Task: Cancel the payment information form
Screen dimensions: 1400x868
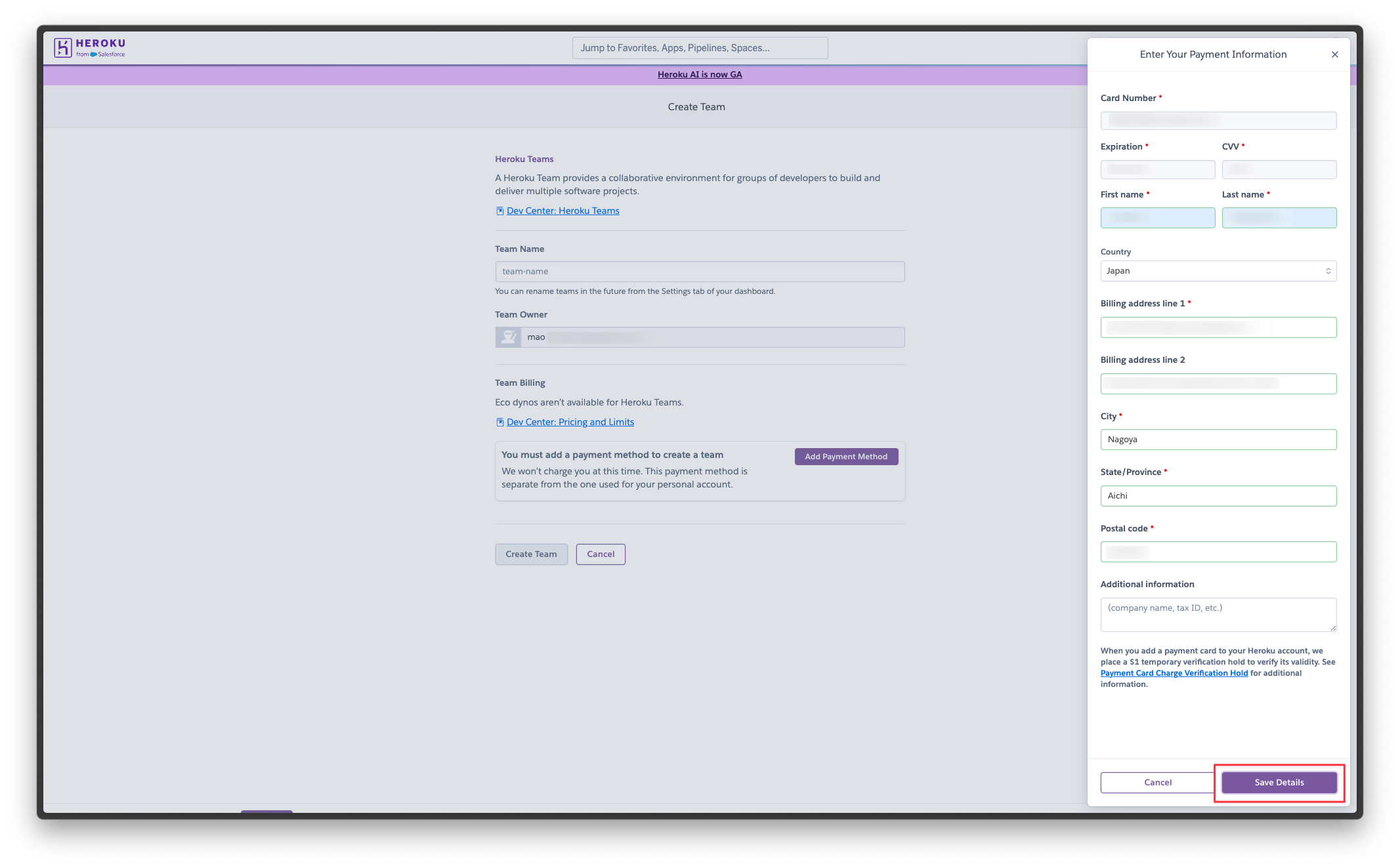Action: (x=1157, y=782)
